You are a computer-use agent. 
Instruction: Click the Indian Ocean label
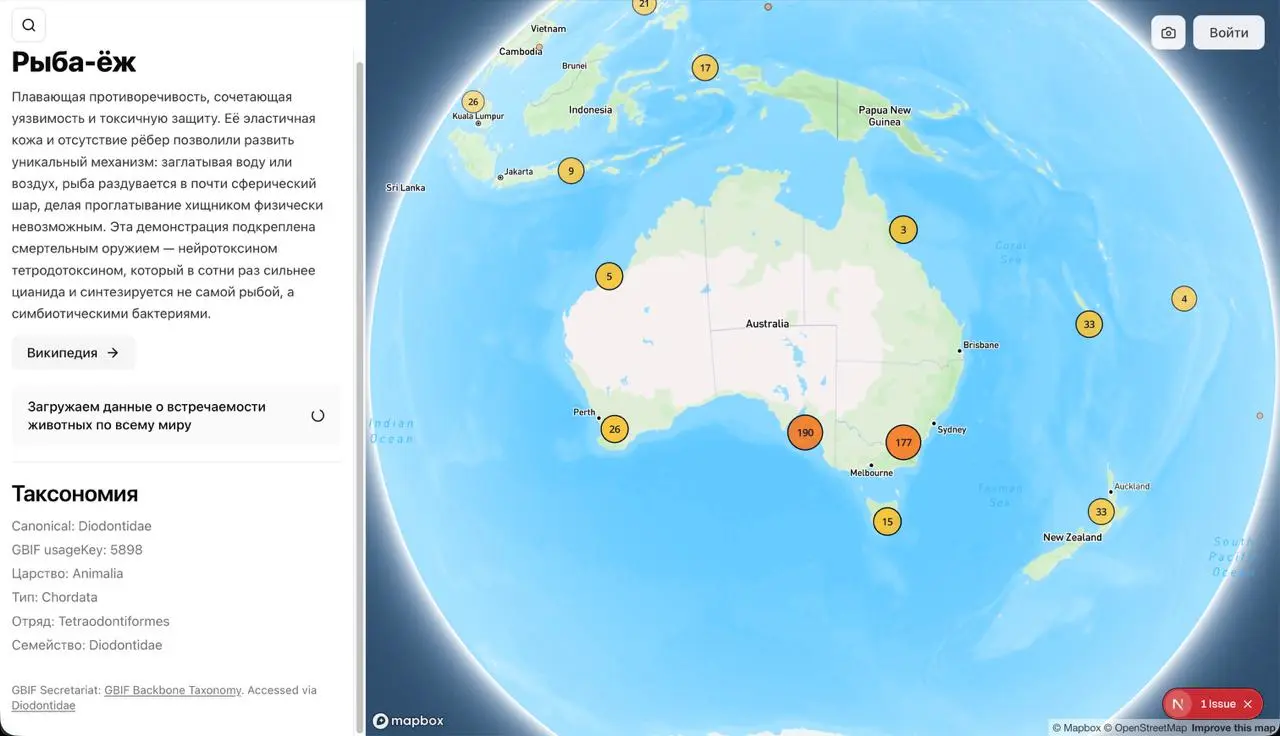(x=391, y=431)
